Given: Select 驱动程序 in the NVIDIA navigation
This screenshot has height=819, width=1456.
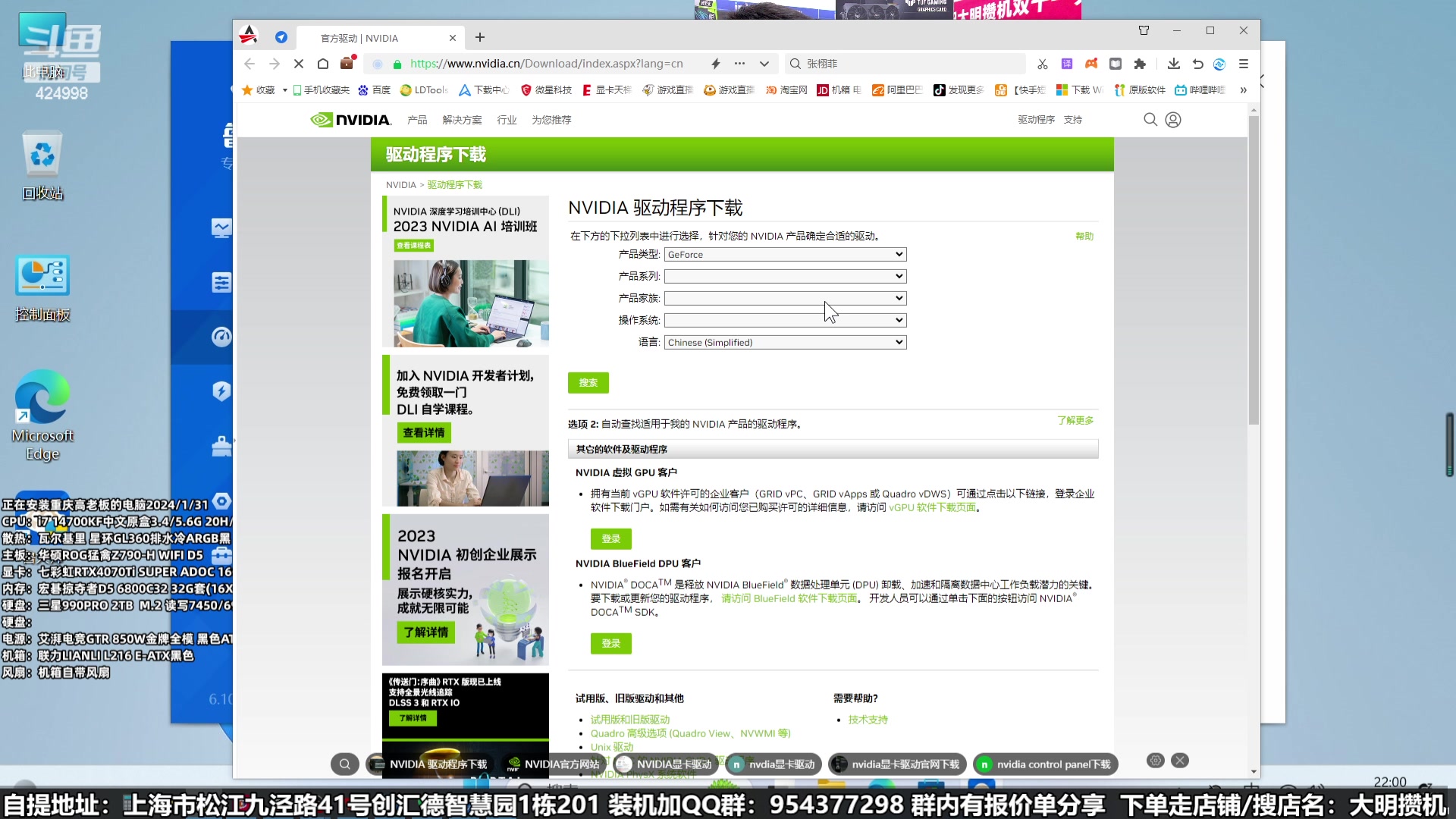Looking at the screenshot, I should pos(1034,119).
